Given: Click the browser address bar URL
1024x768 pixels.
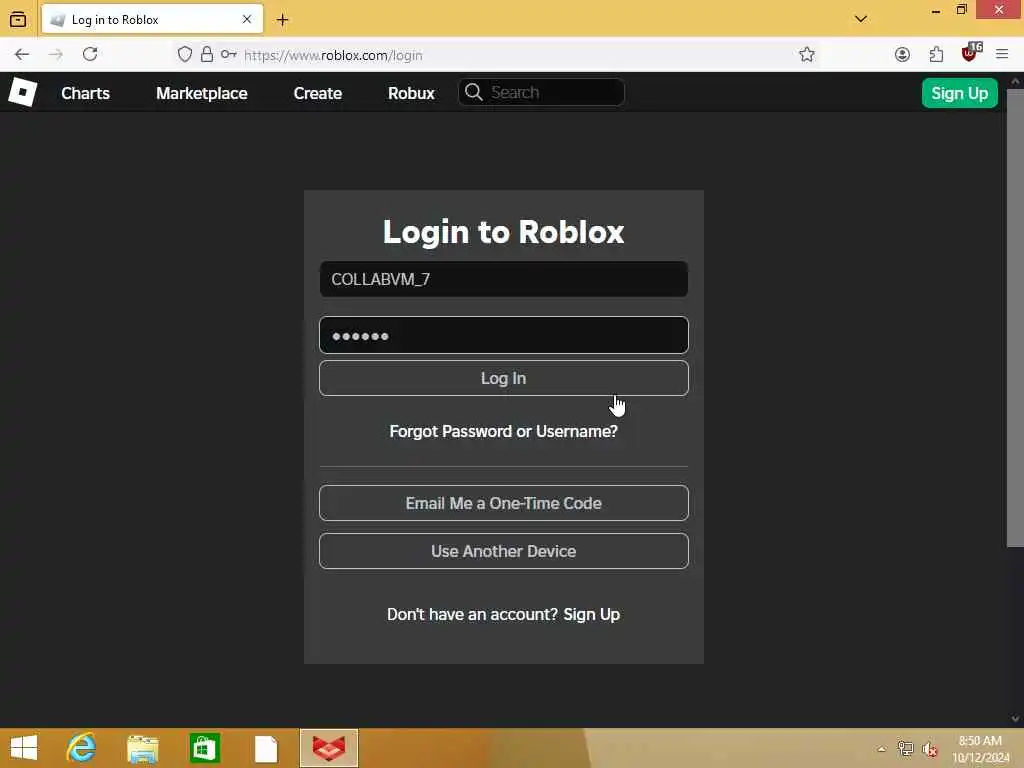Looking at the screenshot, I should [333, 56].
